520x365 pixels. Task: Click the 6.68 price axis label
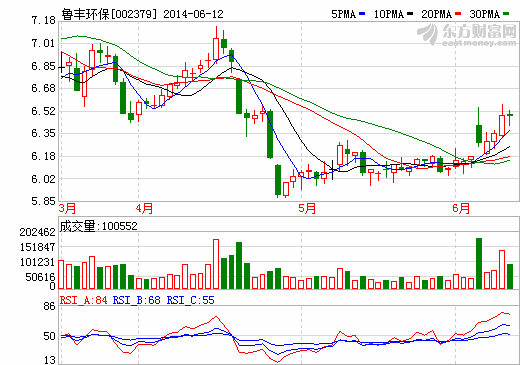(x=43, y=88)
